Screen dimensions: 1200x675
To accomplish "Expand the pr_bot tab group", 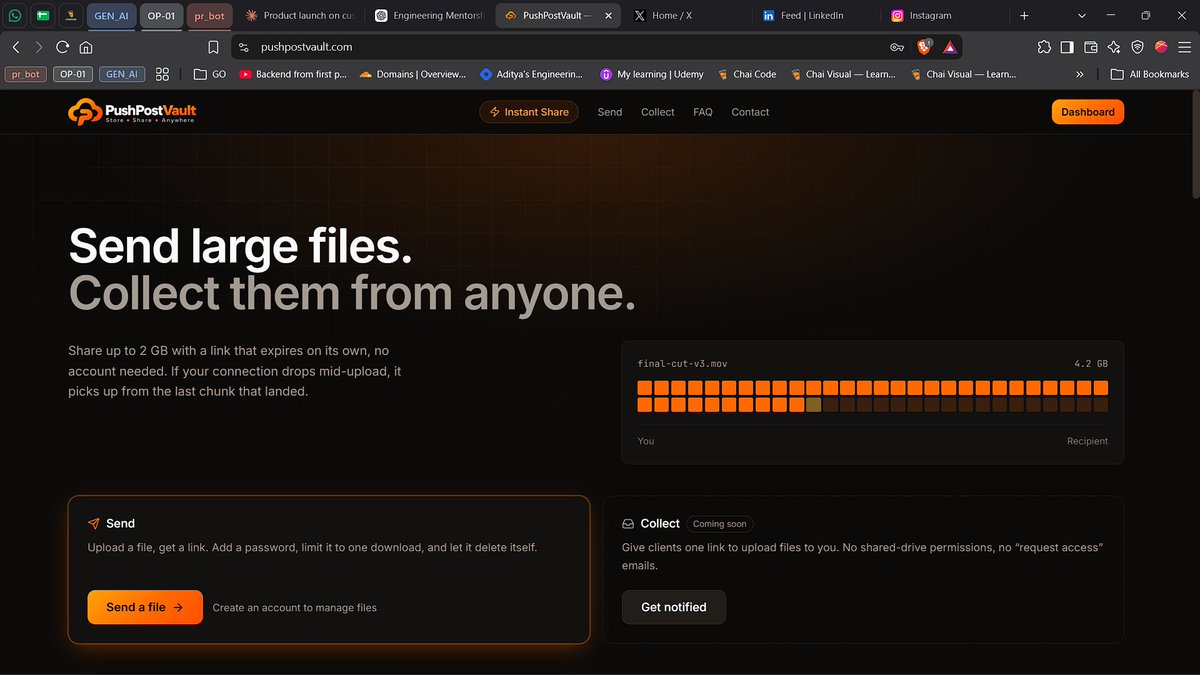I will [x=210, y=16].
